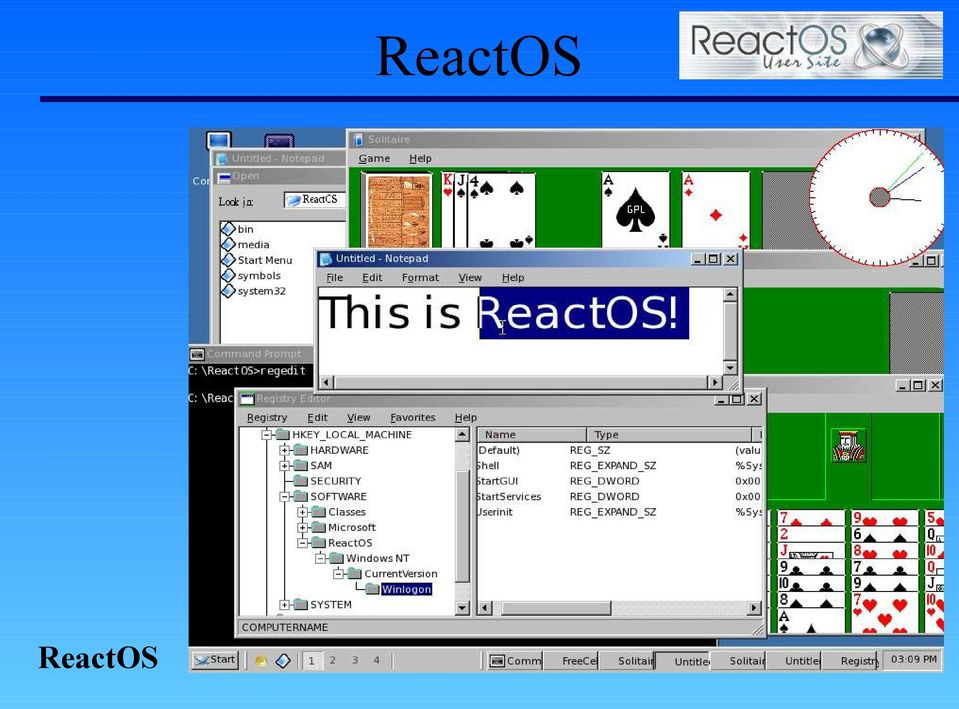Screen dimensions: 959x709
Task: Click the Start Menu folder icon in Open dialog
Action: pyautogui.click(x=228, y=259)
